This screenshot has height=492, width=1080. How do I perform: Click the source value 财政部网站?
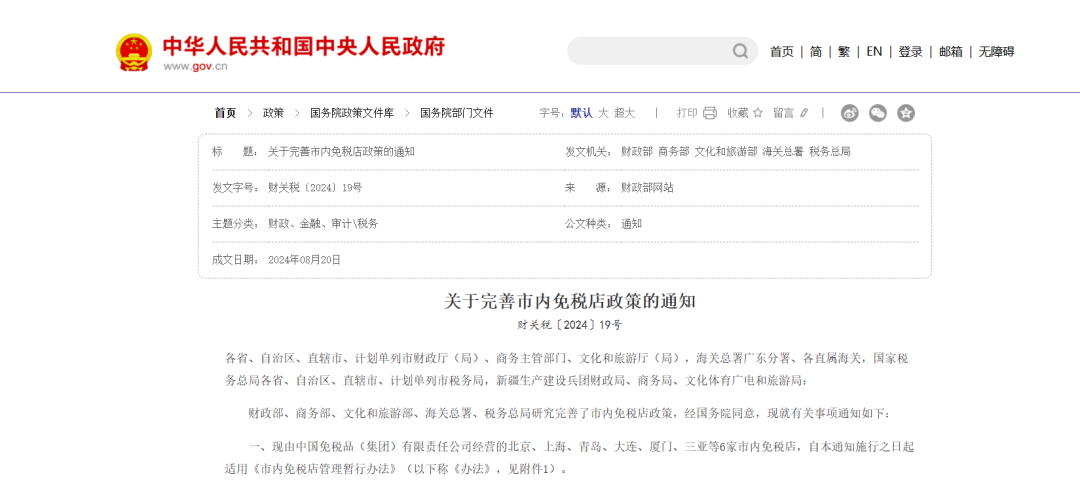click(647, 187)
